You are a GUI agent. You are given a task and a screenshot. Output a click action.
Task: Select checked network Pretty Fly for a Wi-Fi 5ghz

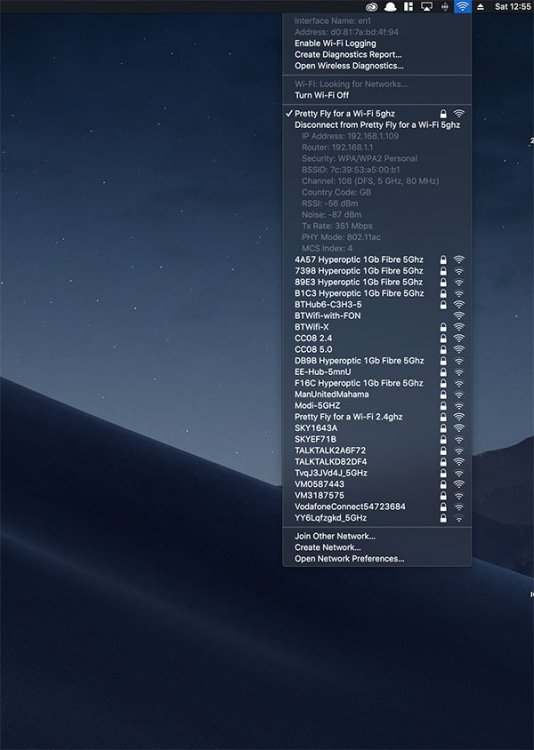[377, 113]
